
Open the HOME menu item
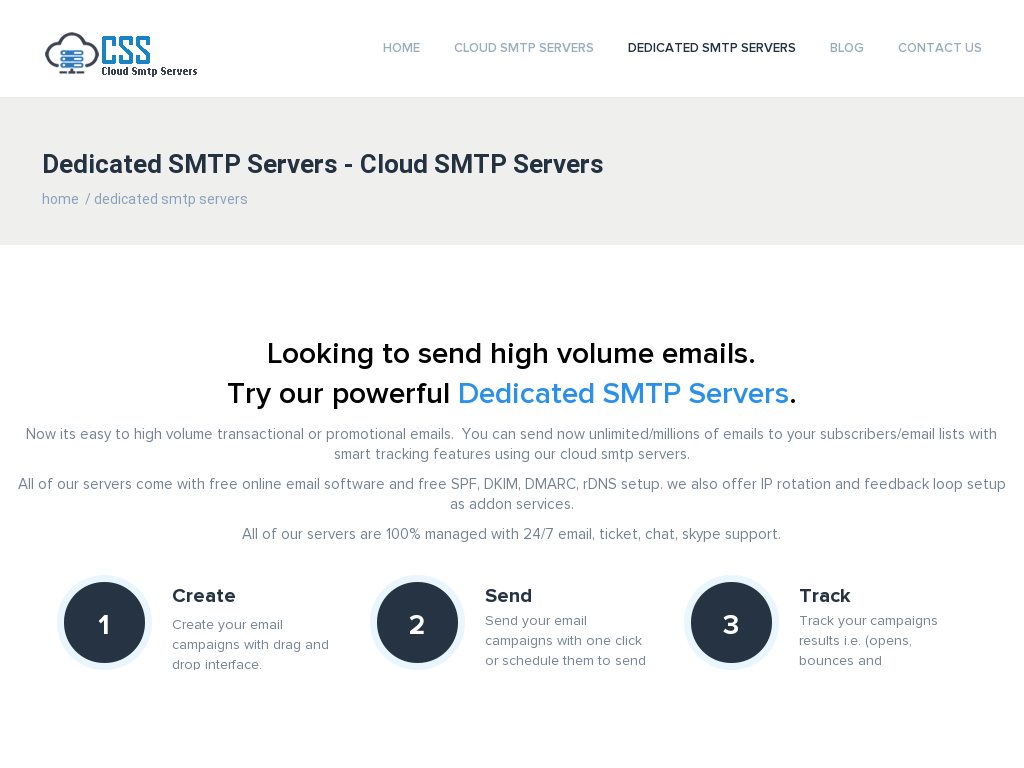(401, 48)
